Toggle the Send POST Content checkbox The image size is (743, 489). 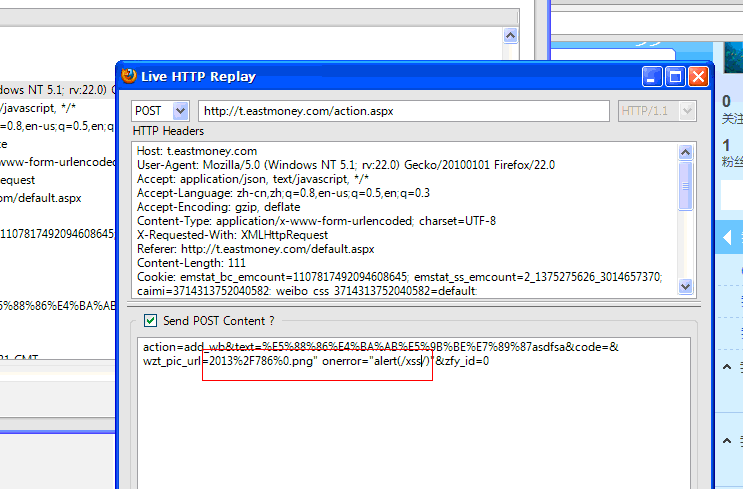(x=150, y=321)
